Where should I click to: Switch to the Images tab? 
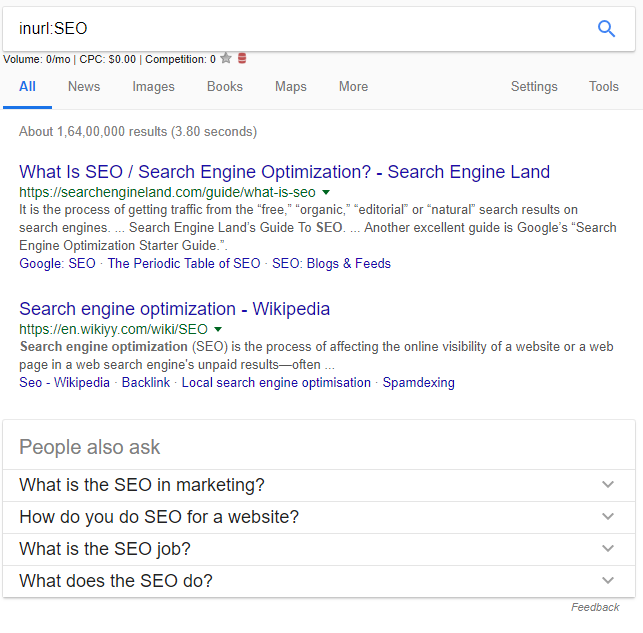click(x=153, y=87)
